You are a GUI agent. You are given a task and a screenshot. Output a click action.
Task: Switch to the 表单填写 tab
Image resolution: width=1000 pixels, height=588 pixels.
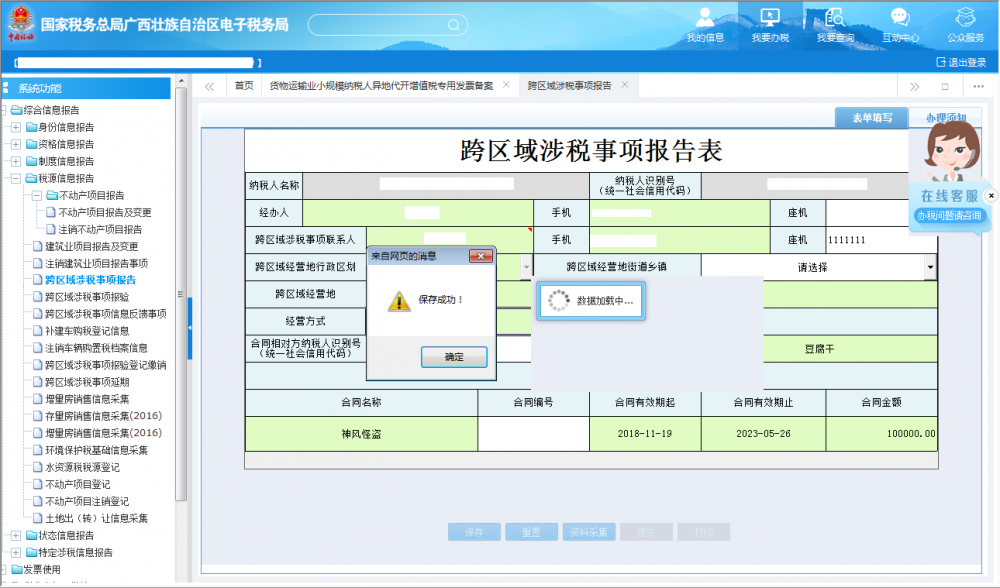(871, 118)
